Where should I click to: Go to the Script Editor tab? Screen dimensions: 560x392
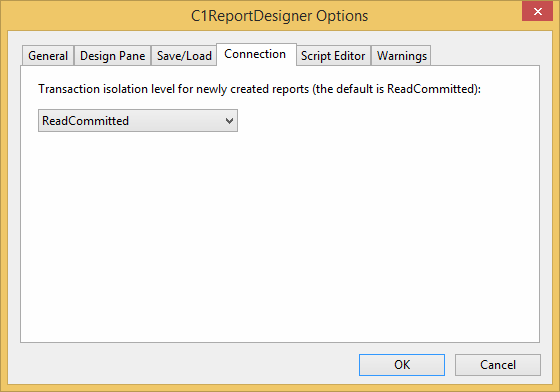tap(333, 56)
